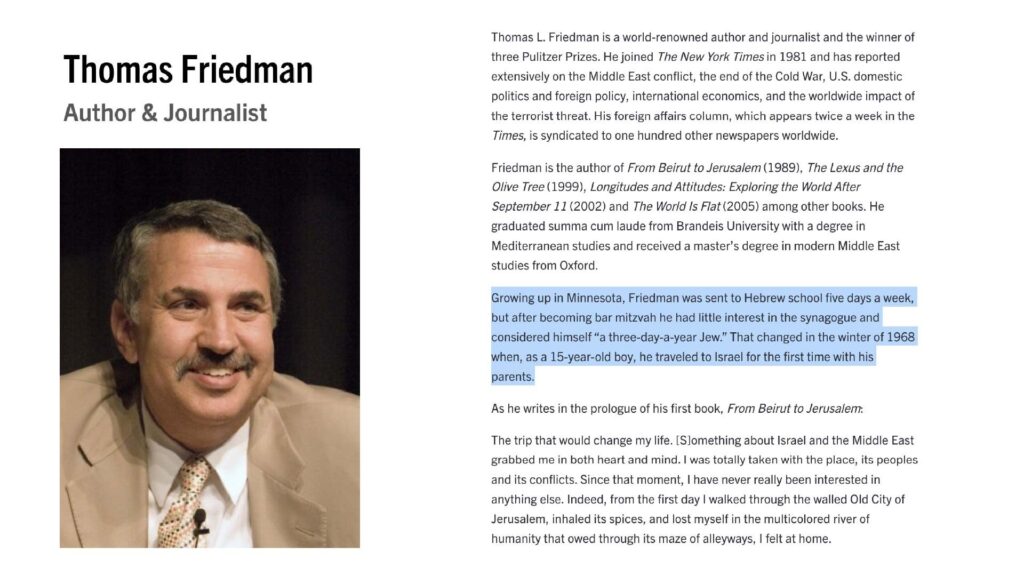The height and width of the screenshot is (576, 1024).
Task: Click 'three-day-a-year Jew' quoted phrase
Action: tap(659, 337)
